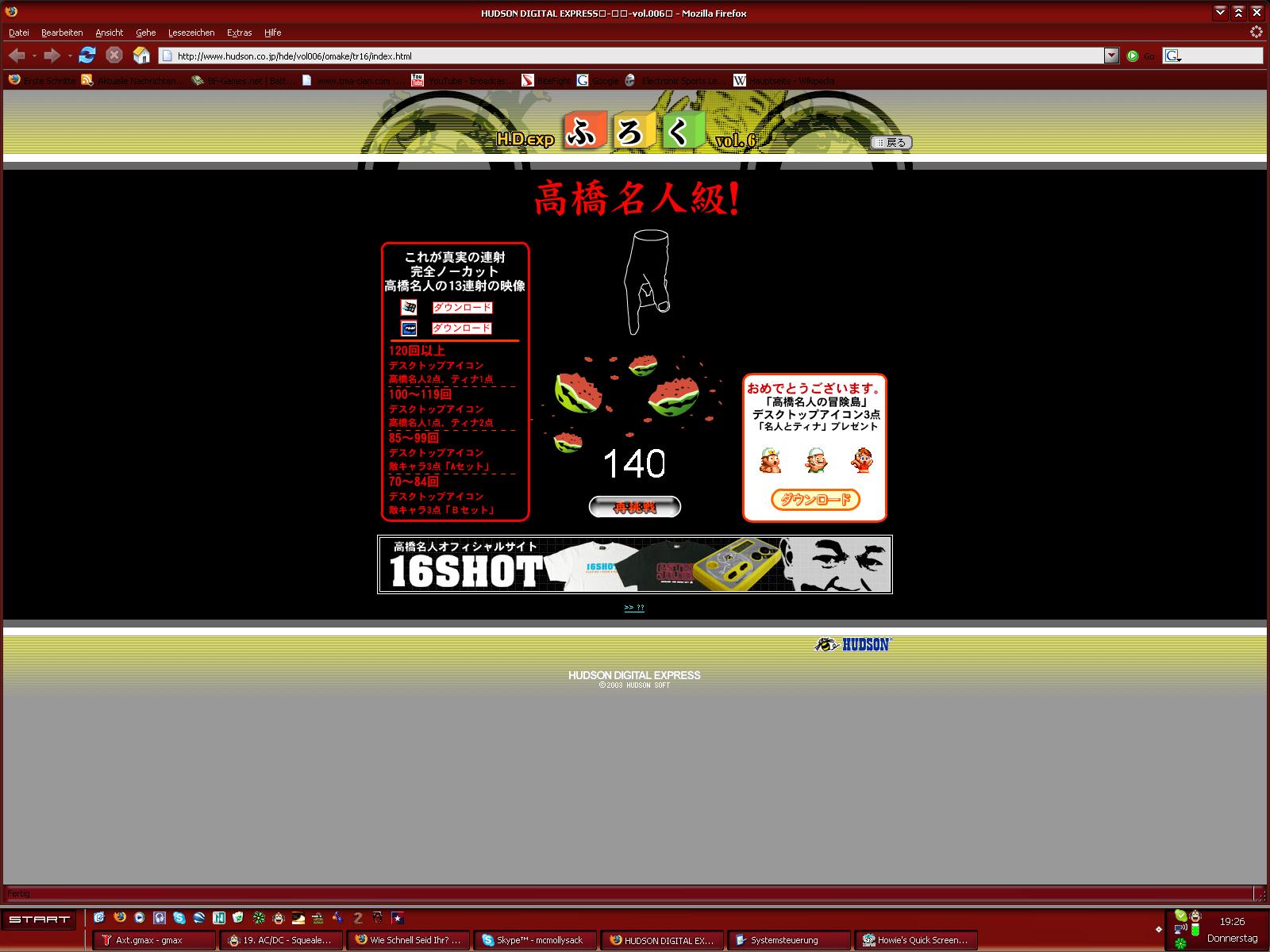
Task: Click the first movie file icon in download box
Action: [x=409, y=307]
